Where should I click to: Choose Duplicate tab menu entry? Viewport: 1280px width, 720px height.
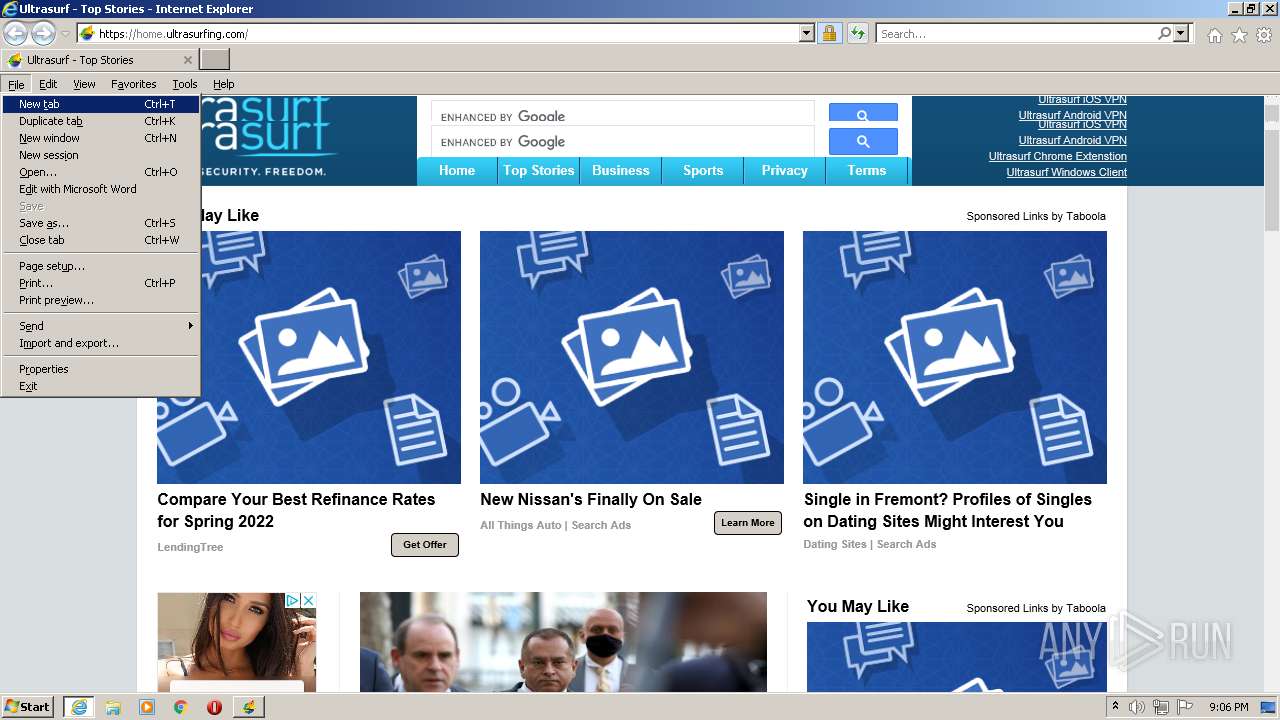coord(101,121)
